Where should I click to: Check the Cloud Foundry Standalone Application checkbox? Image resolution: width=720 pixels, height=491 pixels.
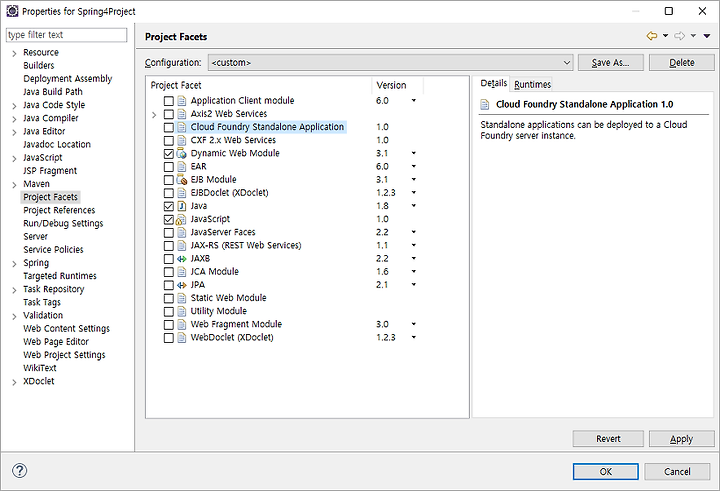pos(169,127)
